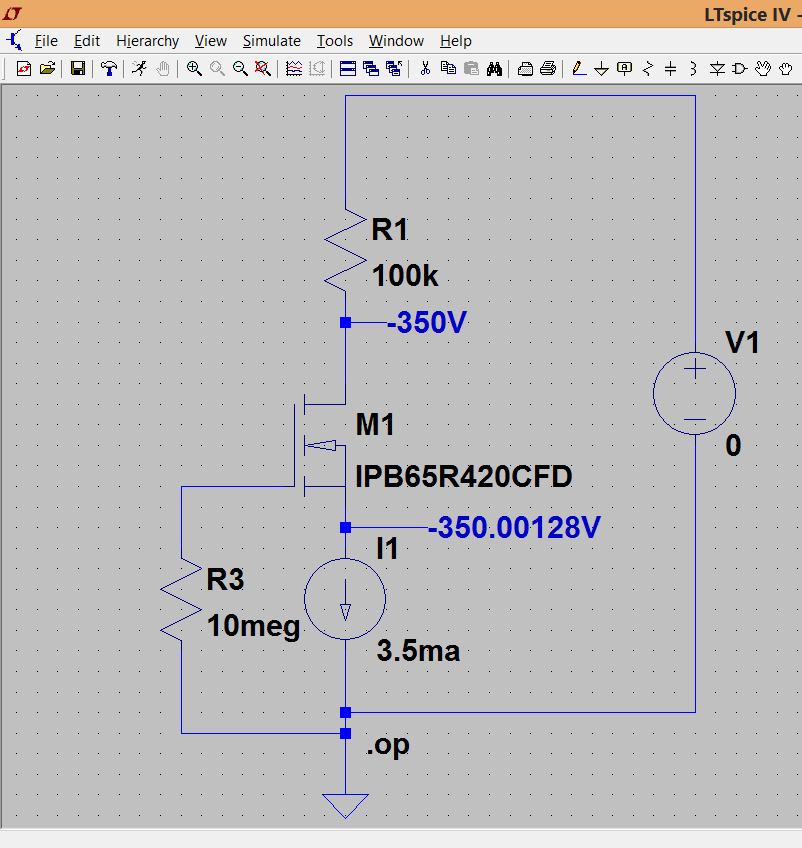Open a file with the folder icon
The width and height of the screenshot is (802, 848).
48,69
